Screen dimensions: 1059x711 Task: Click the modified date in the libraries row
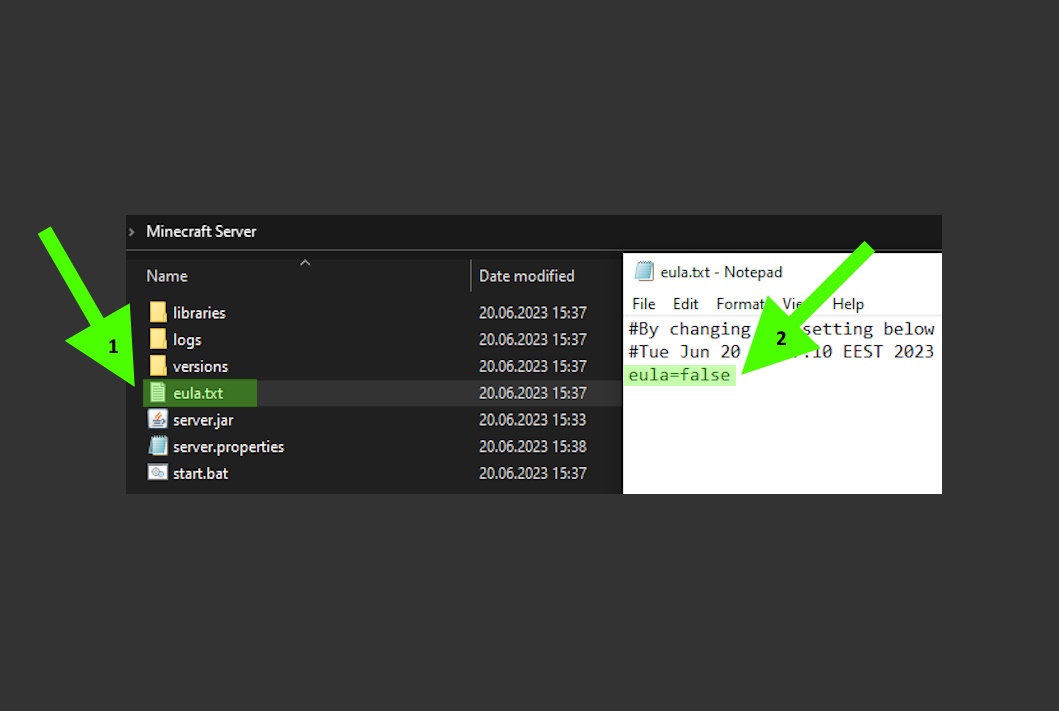(533, 313)
